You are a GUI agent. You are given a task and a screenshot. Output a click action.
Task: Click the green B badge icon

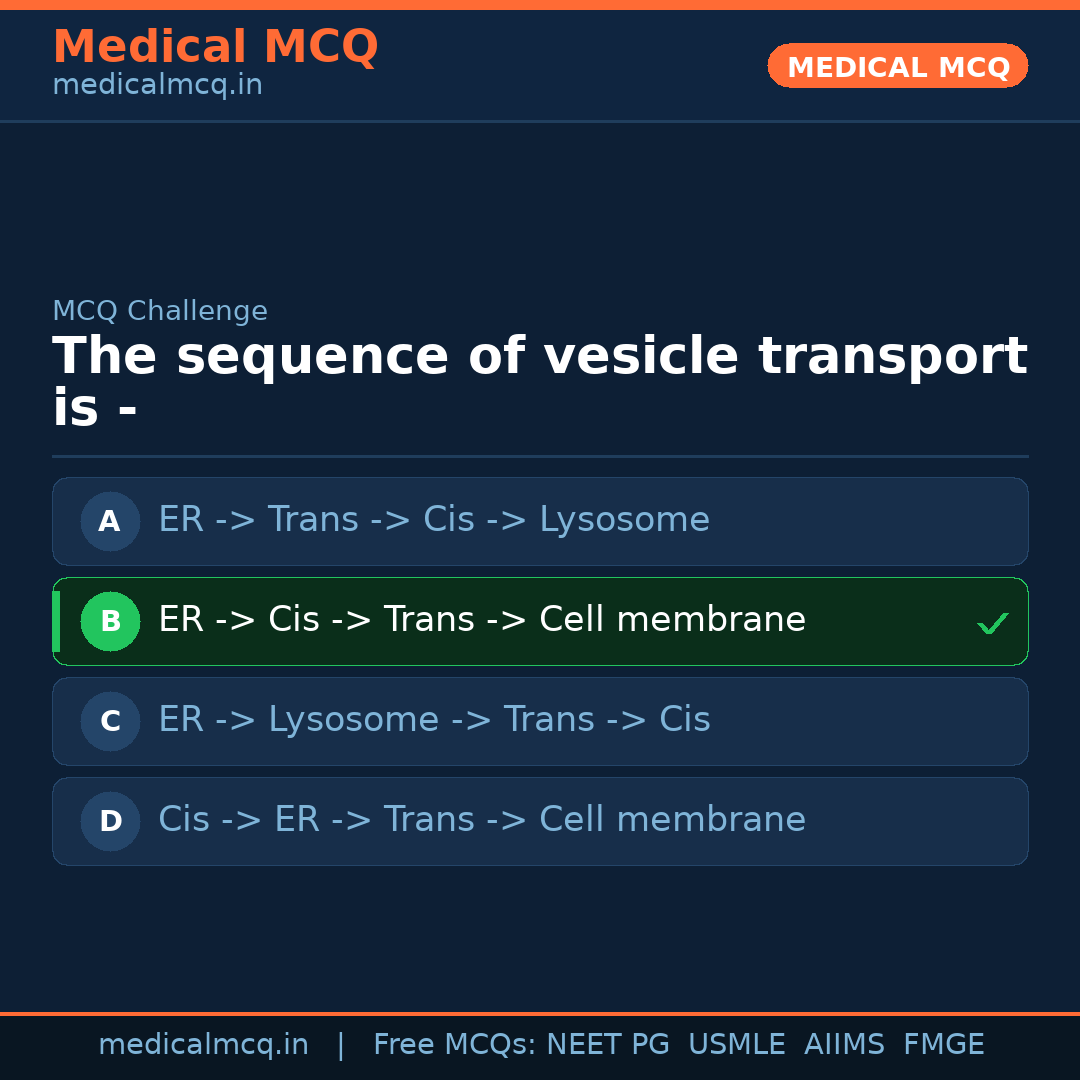110,621
